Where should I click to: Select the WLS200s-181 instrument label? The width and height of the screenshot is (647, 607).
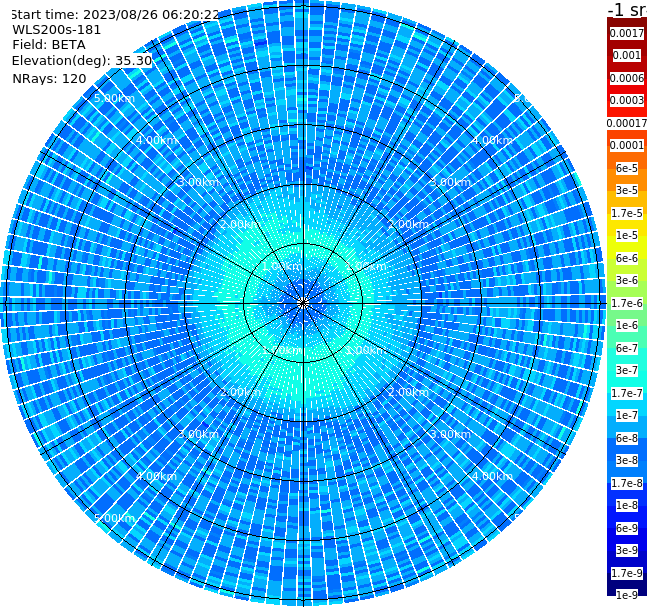click(57, 30)
